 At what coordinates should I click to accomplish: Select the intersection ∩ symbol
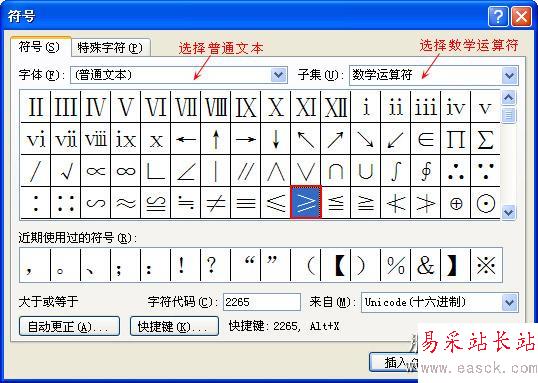click(336, 171)
